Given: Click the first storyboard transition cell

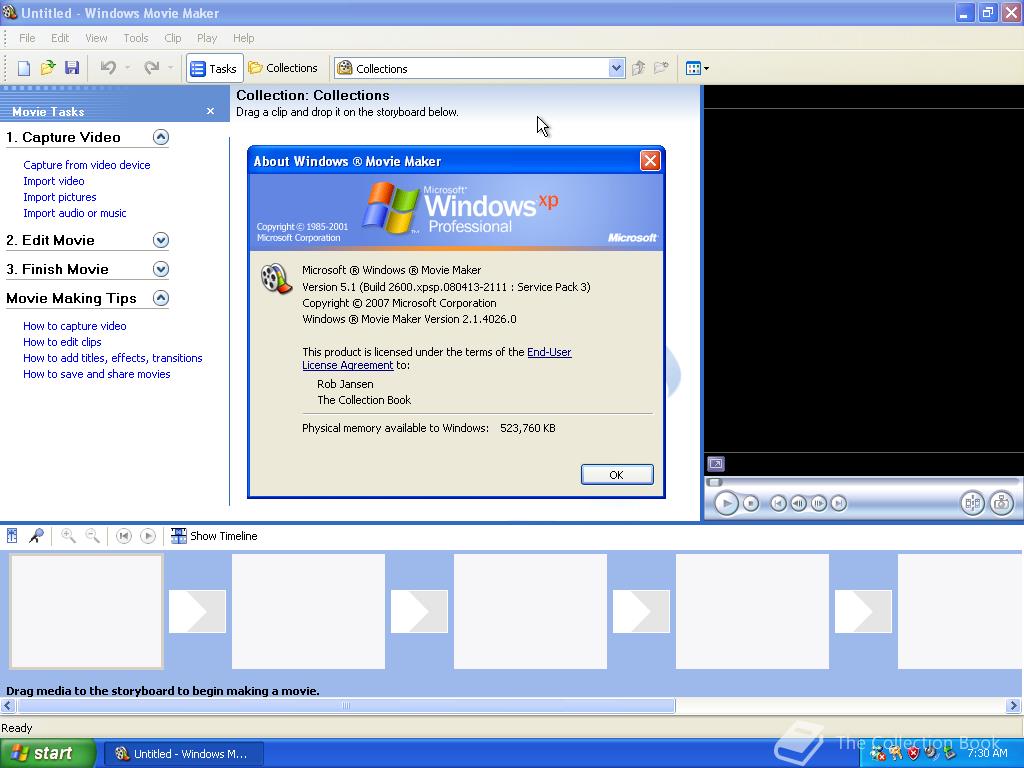Looking at the screenshot, I should coord(197,611).
